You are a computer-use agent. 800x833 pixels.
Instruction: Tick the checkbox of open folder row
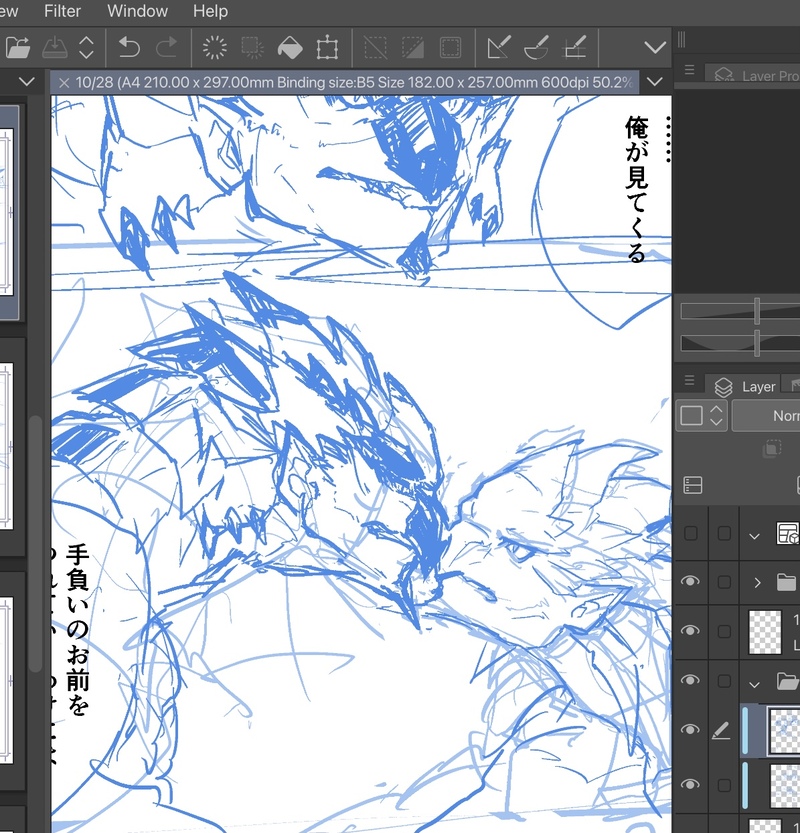tap(724, 681)
